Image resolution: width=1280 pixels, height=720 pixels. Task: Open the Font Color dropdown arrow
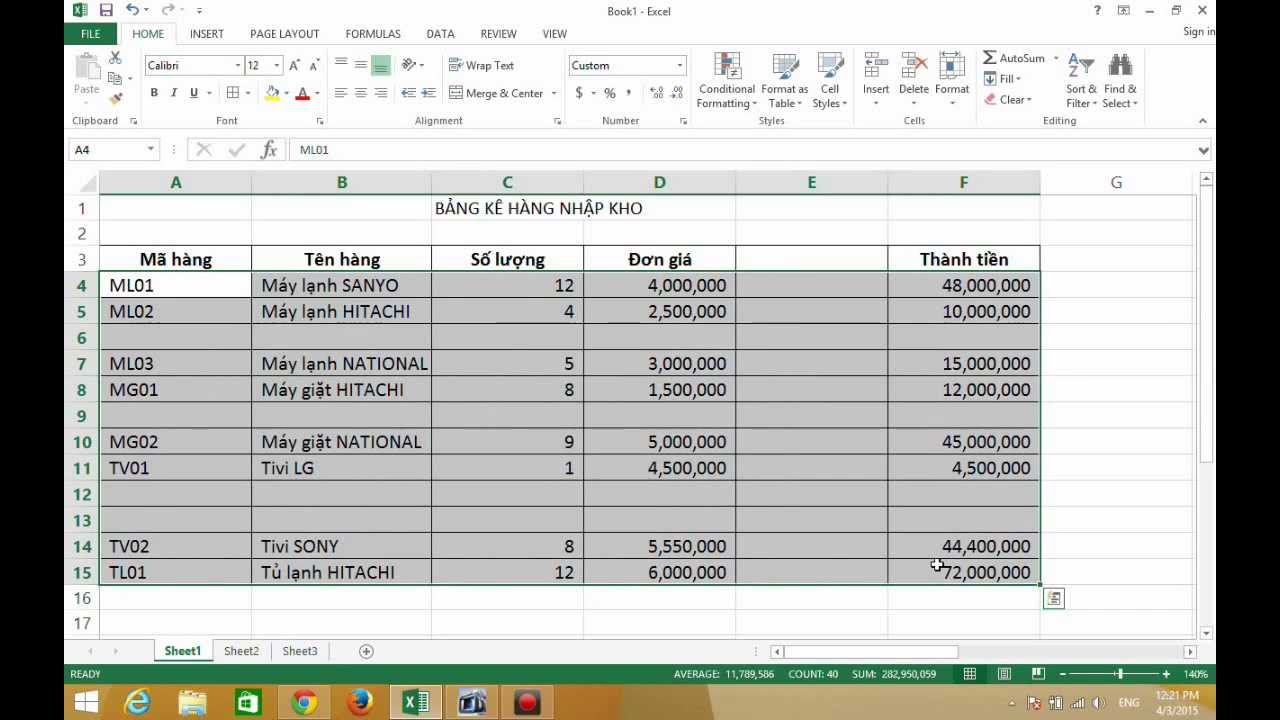317,93
